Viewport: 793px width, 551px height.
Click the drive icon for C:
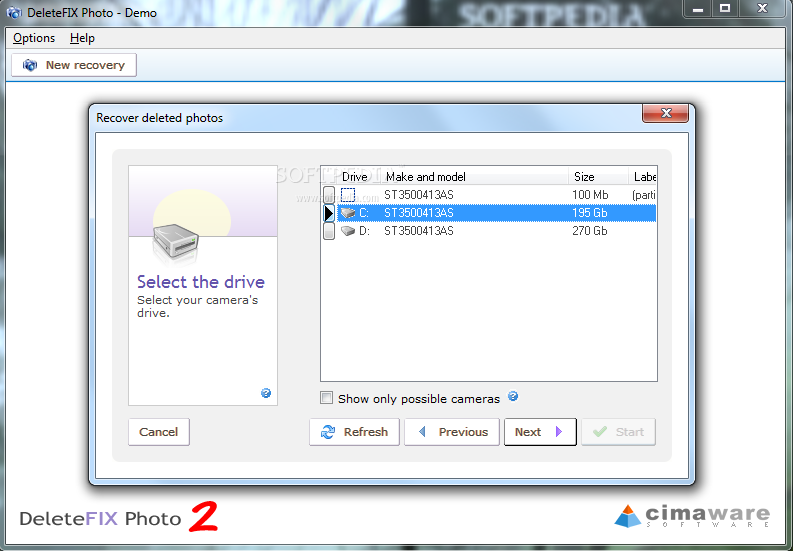click(x=348, y=213)
